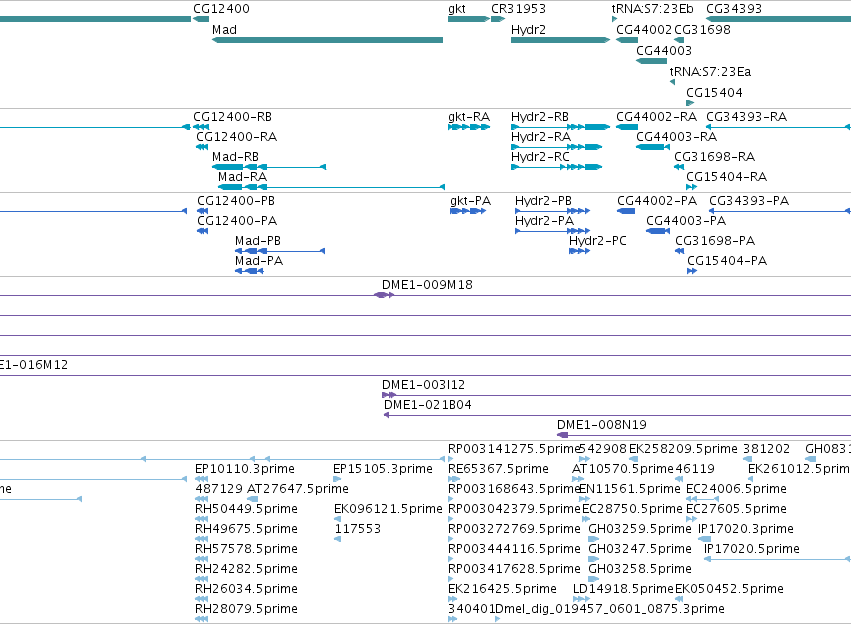Click the tRNA:S7:23Eb label

[x=652, y=9]
